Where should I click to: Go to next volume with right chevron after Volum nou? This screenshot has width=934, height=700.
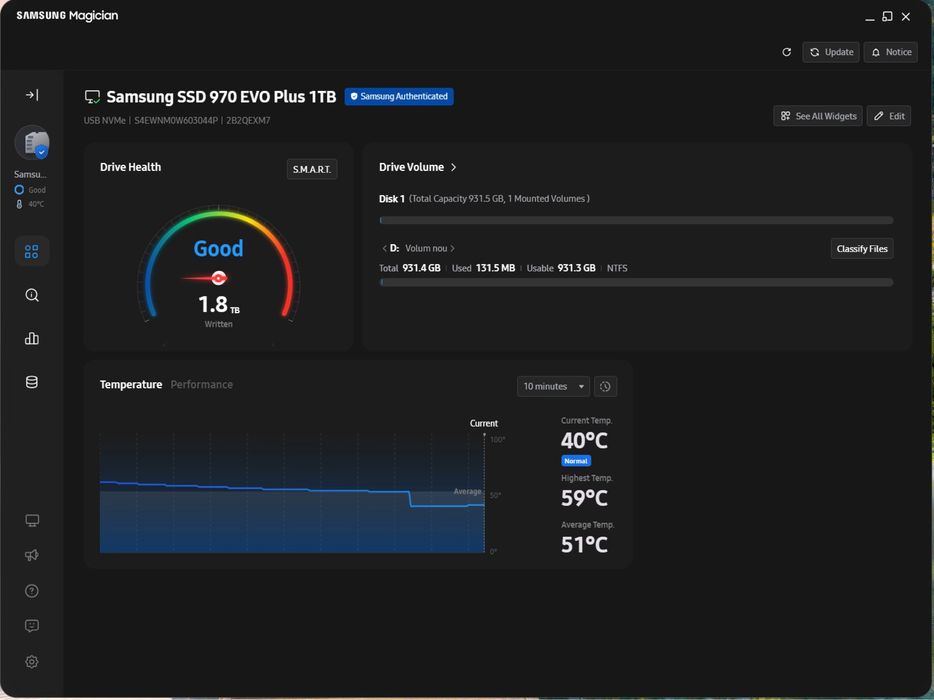452,248
